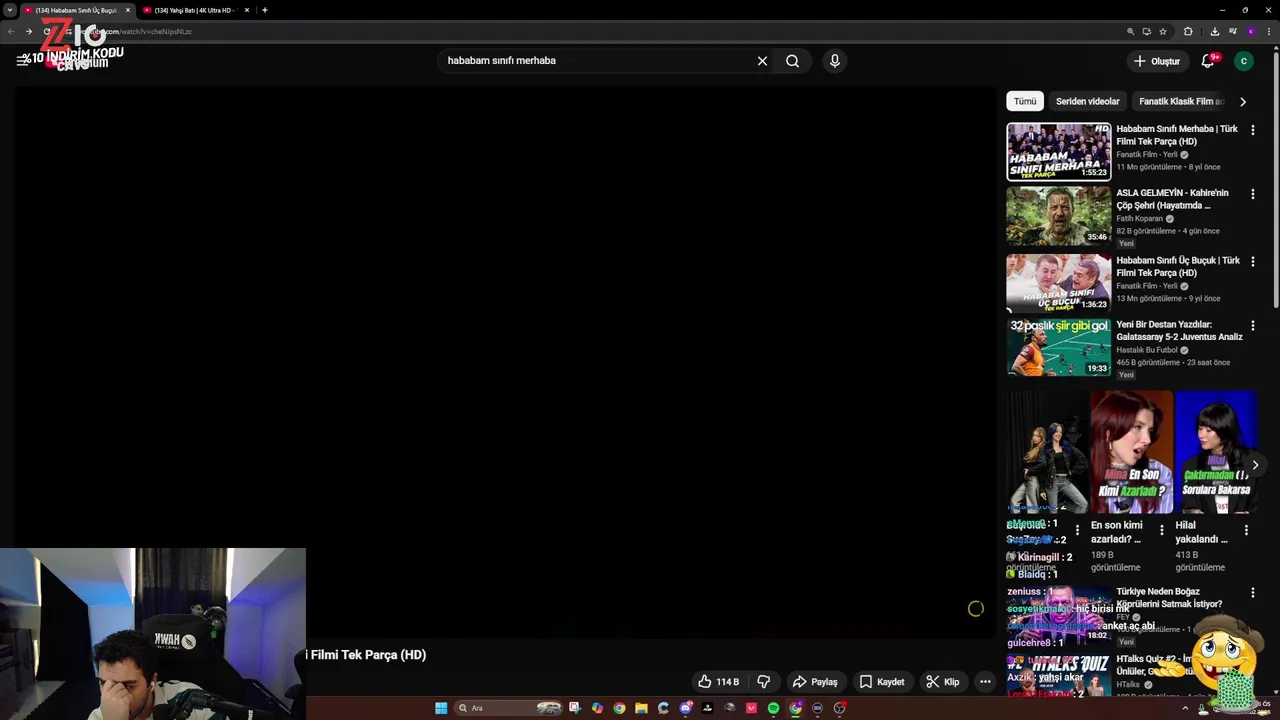Viewport: 1280px width, 720px height.
Task: Open Hababam Sınıfı Üç Buçuk thumbnail
Action: [1058, 282]
